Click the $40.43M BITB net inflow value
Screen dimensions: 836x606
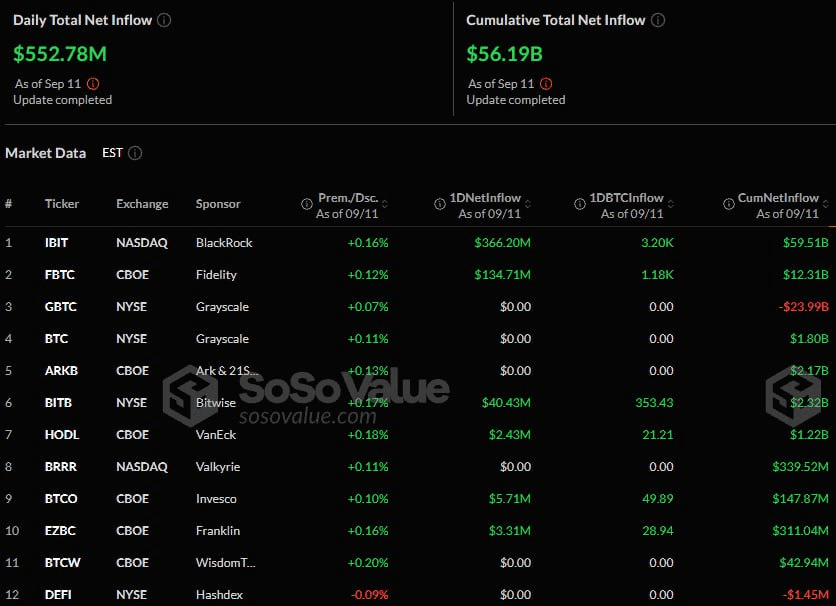click(507, 402)
